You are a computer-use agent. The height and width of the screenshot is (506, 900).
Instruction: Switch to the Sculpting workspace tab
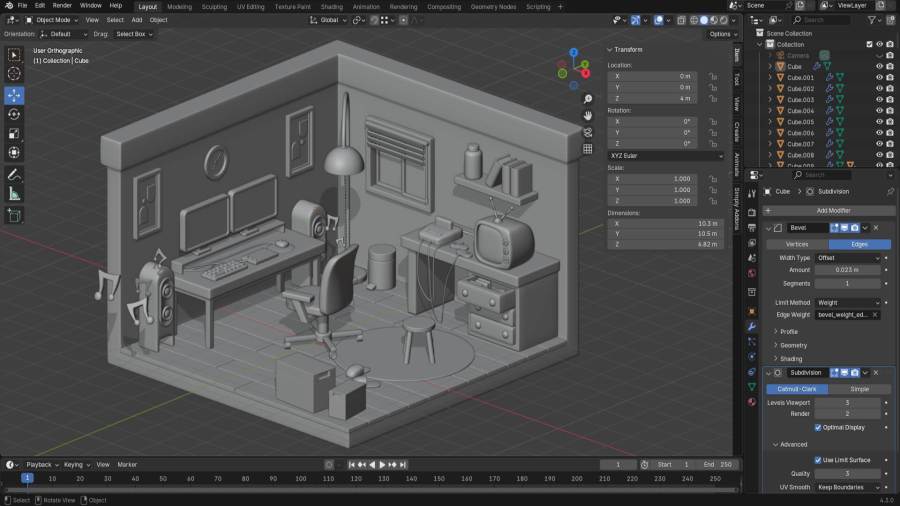pyautogui.click(x=214, y=6)
